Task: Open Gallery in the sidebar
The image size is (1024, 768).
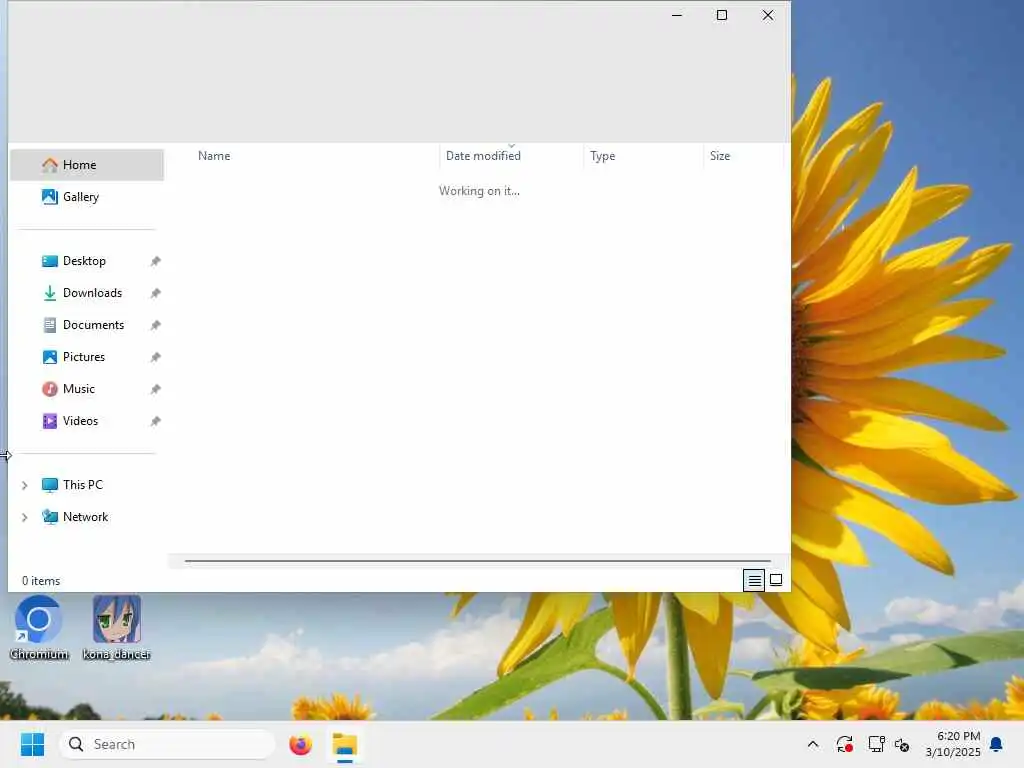Action: click(87, 197)
